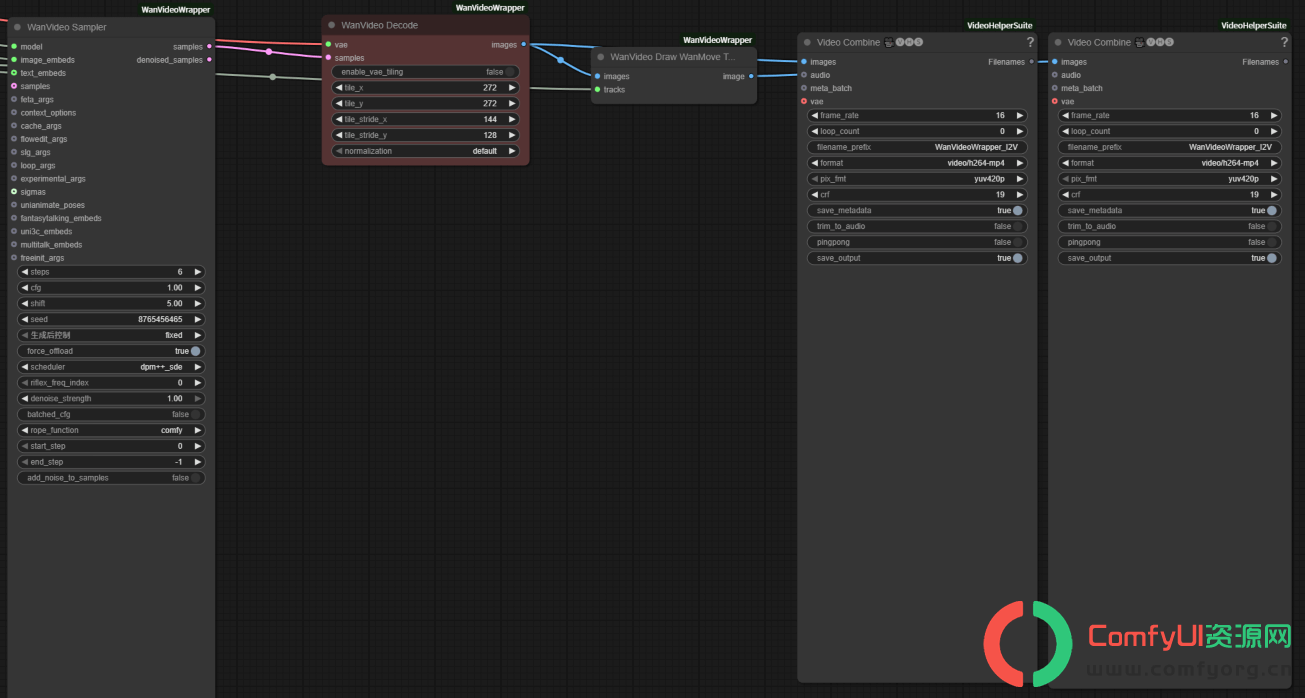The image size is (1305, 698).
Task: Click the Filenames output socket on left Video Combine
Action: (1031, 62)
